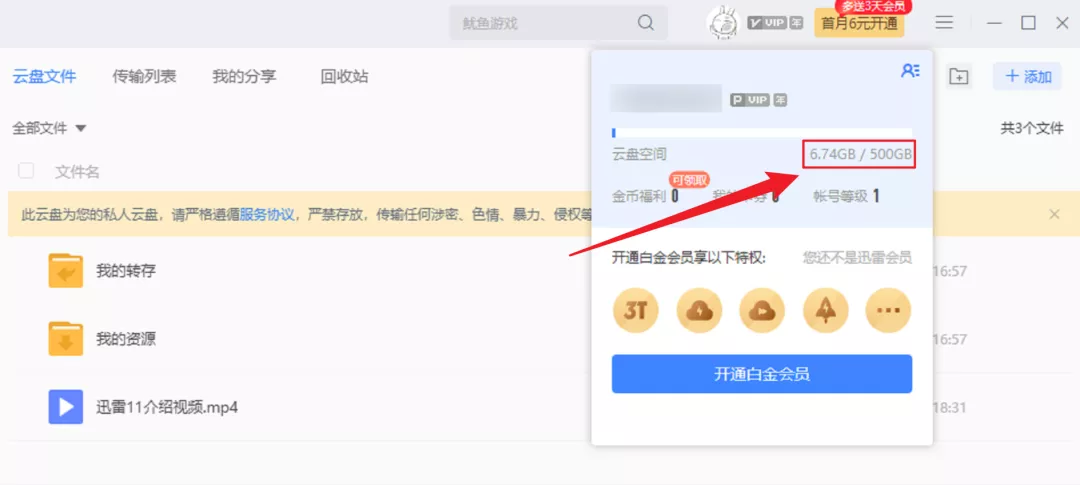
Task: Click the 可领取 badge
Action: 689,180
